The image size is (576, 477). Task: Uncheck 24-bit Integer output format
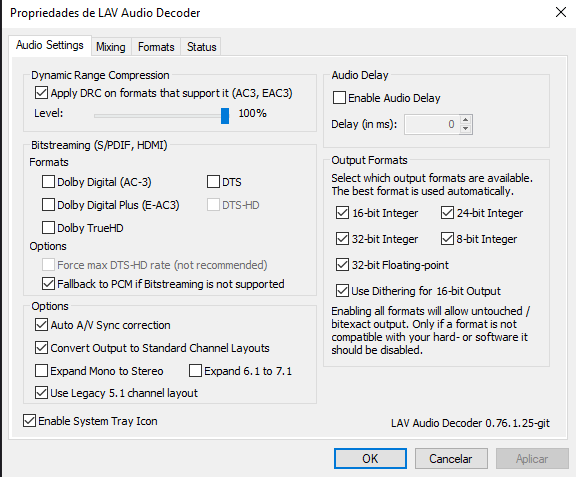[x=447, y=212]
